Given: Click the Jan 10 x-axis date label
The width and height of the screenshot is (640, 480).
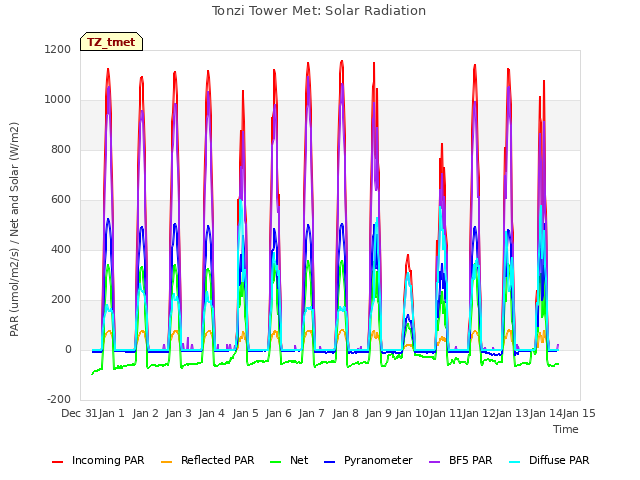Looking at the screenshot, I should tap(412, 413).
